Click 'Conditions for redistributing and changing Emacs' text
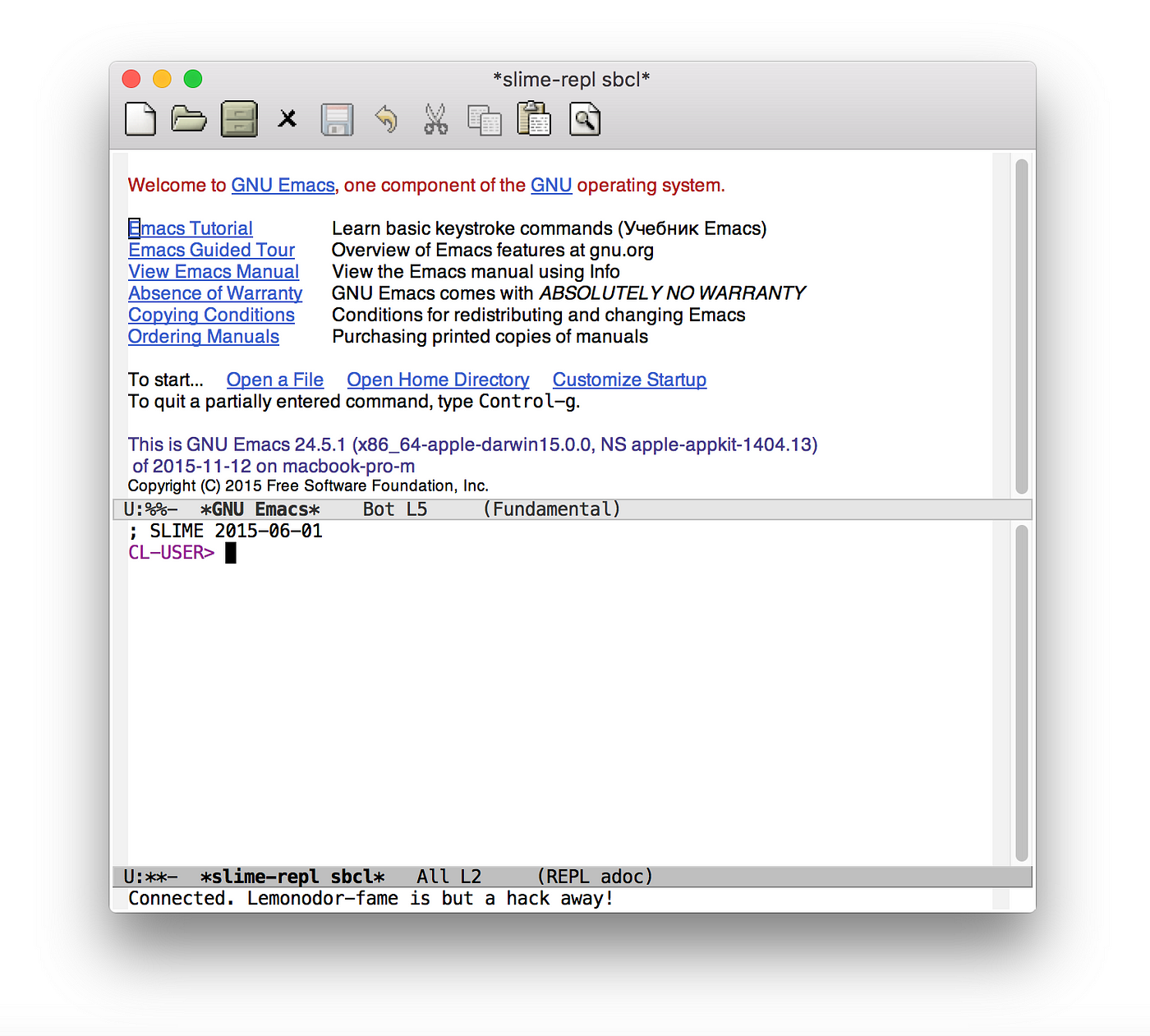1150x1036 pixels. [538, 315]
